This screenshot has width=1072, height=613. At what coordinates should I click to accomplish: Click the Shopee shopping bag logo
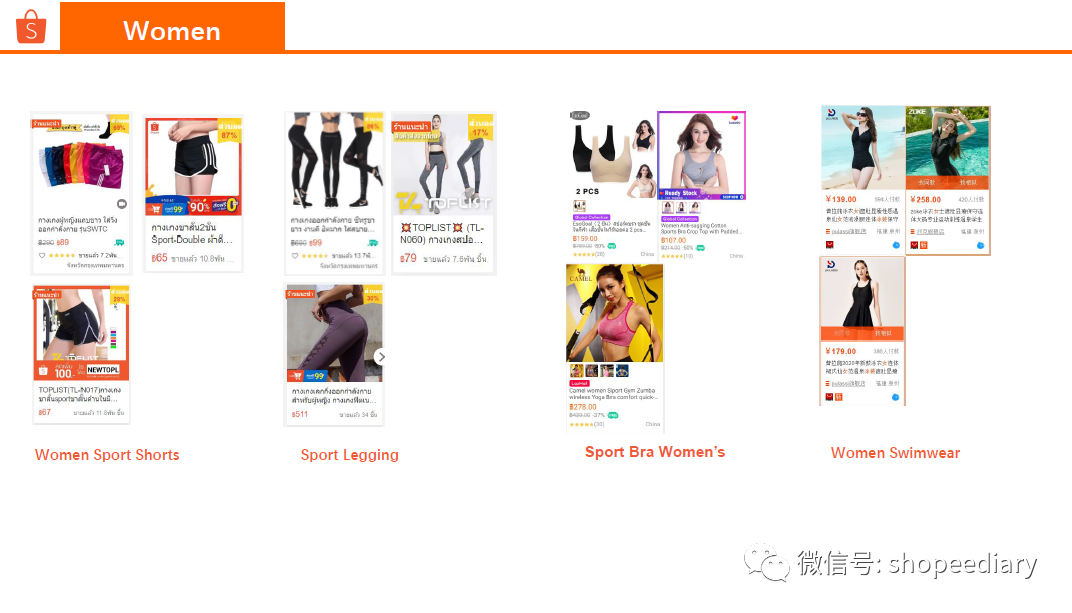(31, 27)
